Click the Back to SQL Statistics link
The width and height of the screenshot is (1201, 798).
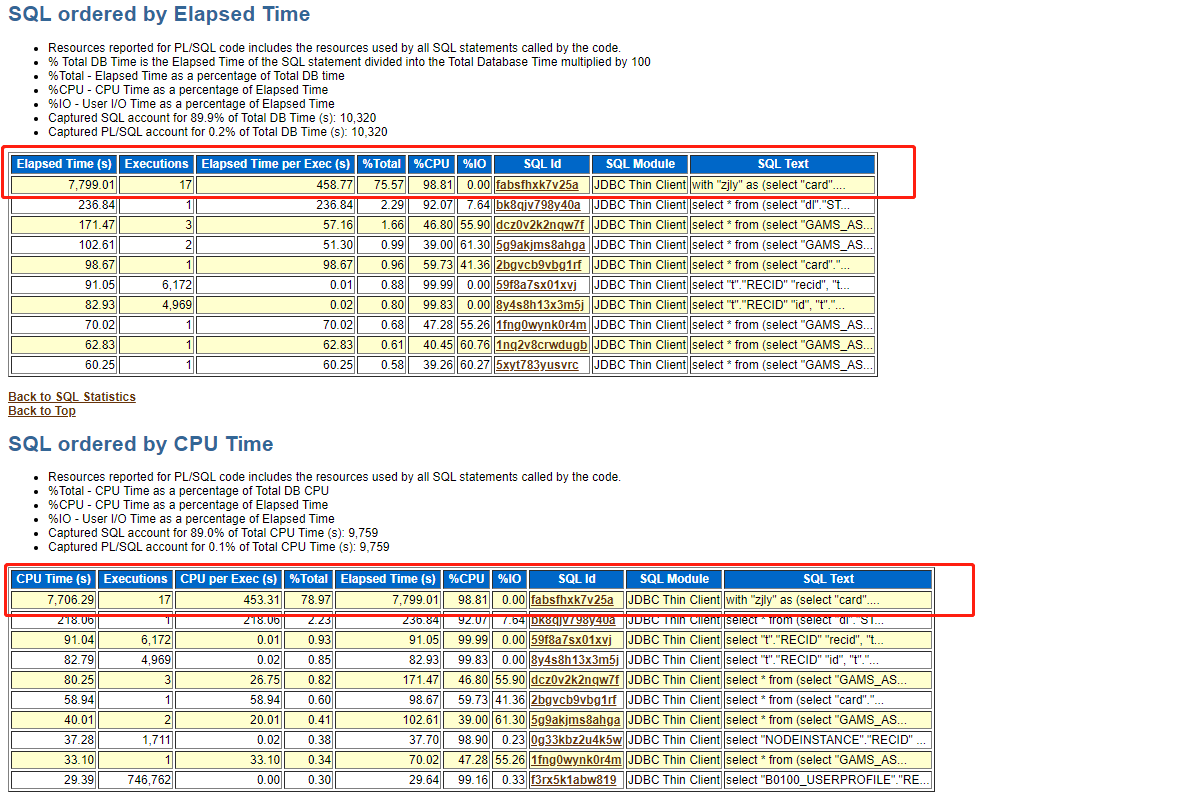[72, 397]
